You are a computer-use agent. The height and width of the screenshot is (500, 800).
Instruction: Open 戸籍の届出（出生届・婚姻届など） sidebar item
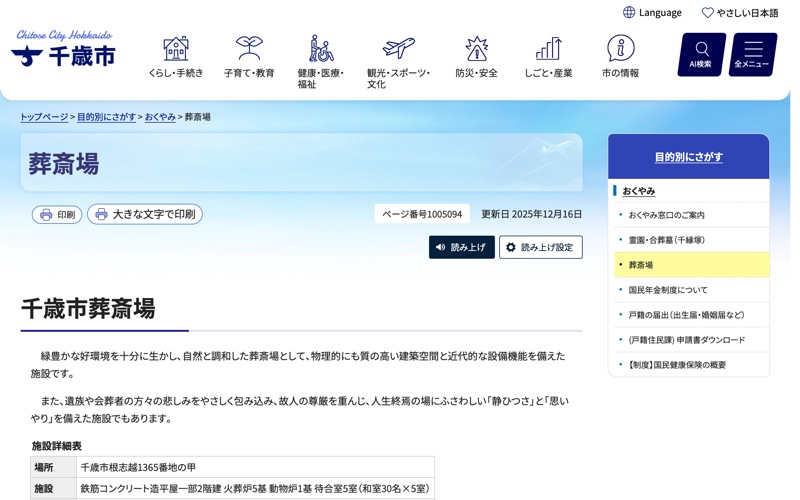tap(691, 315)
